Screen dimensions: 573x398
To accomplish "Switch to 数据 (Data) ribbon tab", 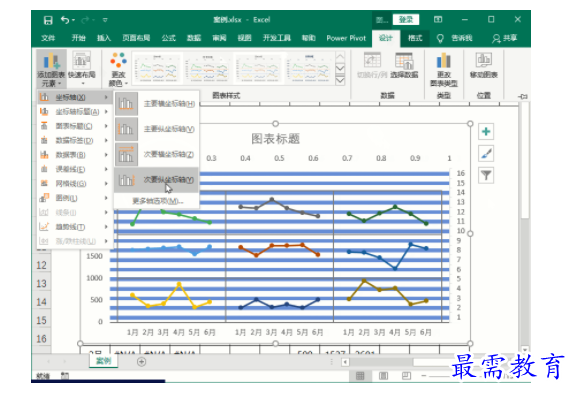I will (194, 38).
